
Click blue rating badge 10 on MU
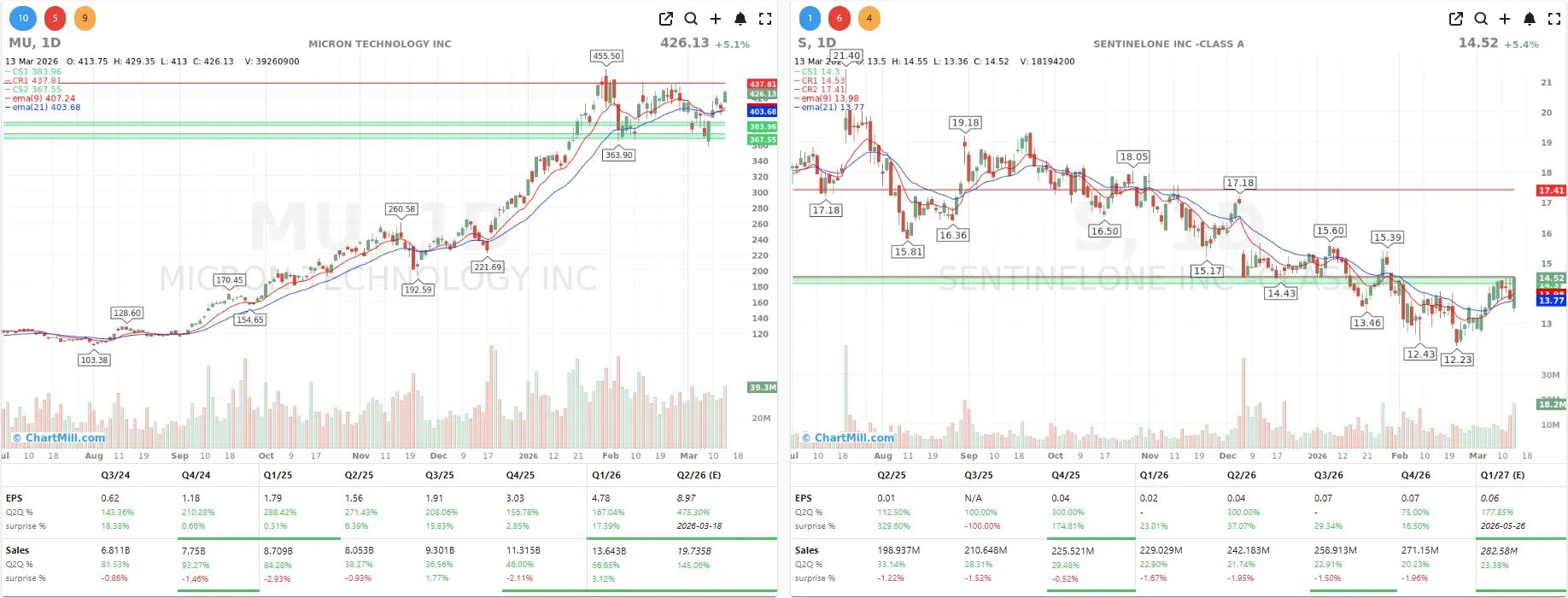pyautogui.click(x=23, y=18)
